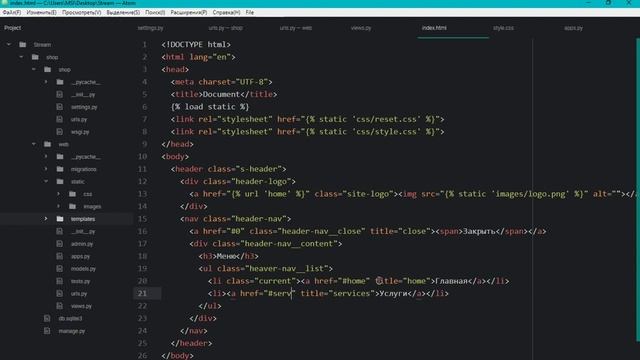Click the css folder icon
Viewport: 640px width, 360px height.
pyautogui.click(x=73, y=194)
